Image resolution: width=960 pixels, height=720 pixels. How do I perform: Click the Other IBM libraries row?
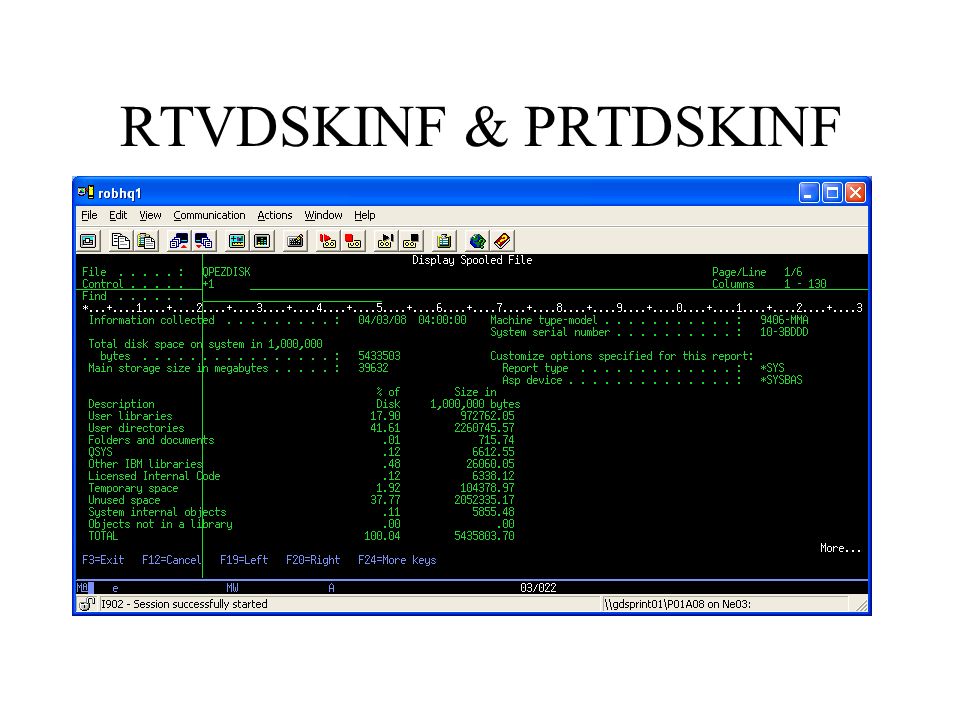pyautogui.click(x=301, y=463)
